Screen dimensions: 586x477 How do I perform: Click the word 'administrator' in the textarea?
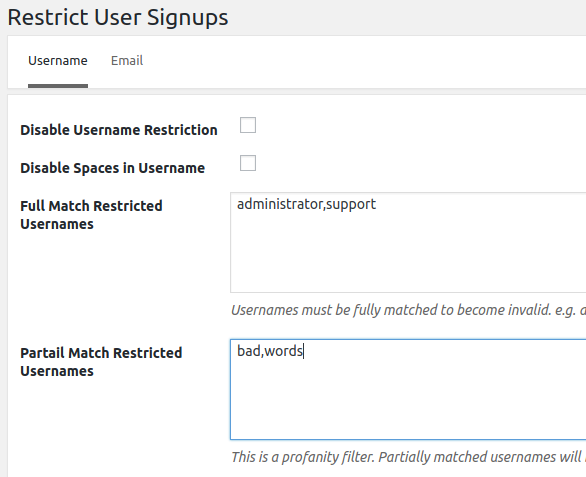click(x=280, y=204)
